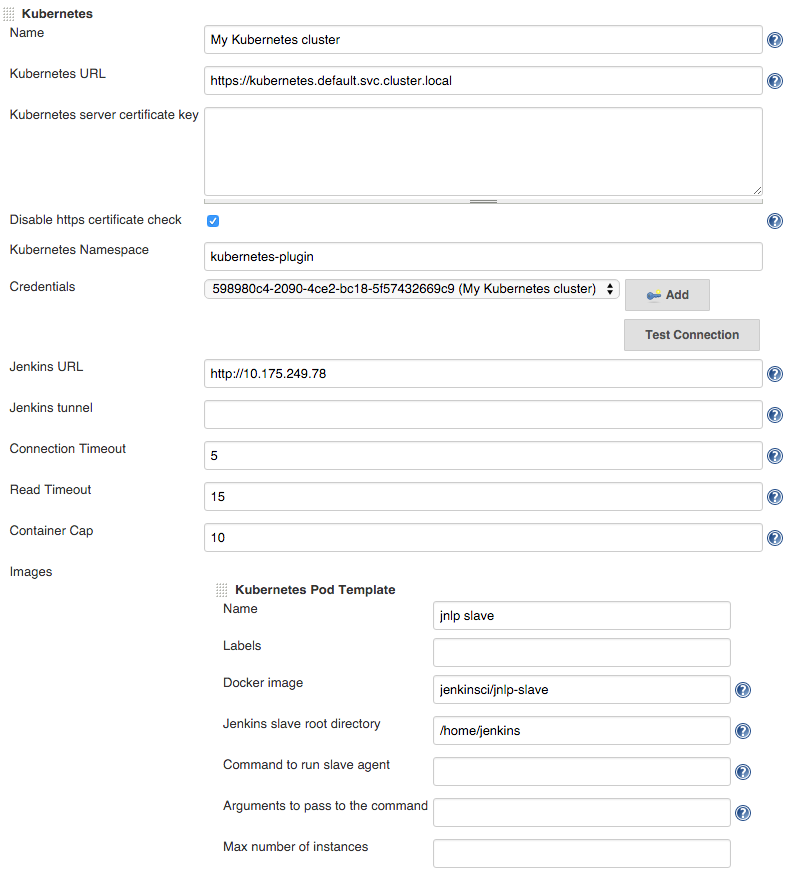Open help for Read Timeout
This screenshot has height=876, width=795.
point(774,497)
